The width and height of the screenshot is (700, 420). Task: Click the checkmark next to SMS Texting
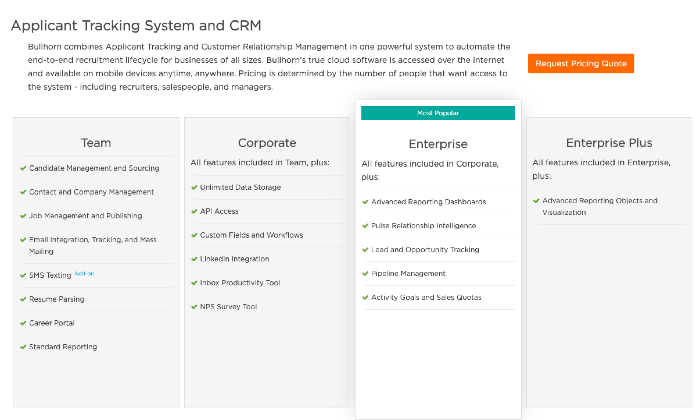[x=23, y=275]
